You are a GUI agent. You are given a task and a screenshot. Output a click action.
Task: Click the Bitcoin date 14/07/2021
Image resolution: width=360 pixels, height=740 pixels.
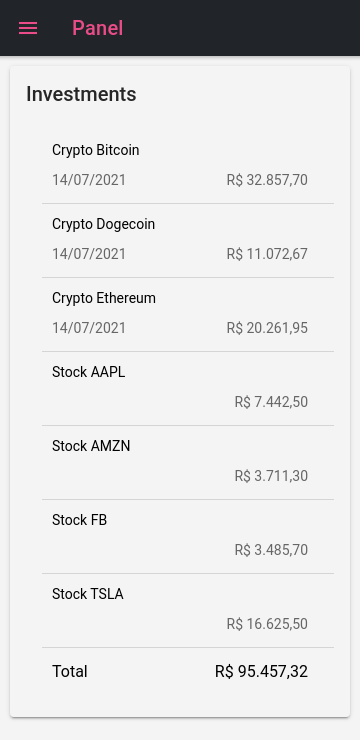(89, 180)
